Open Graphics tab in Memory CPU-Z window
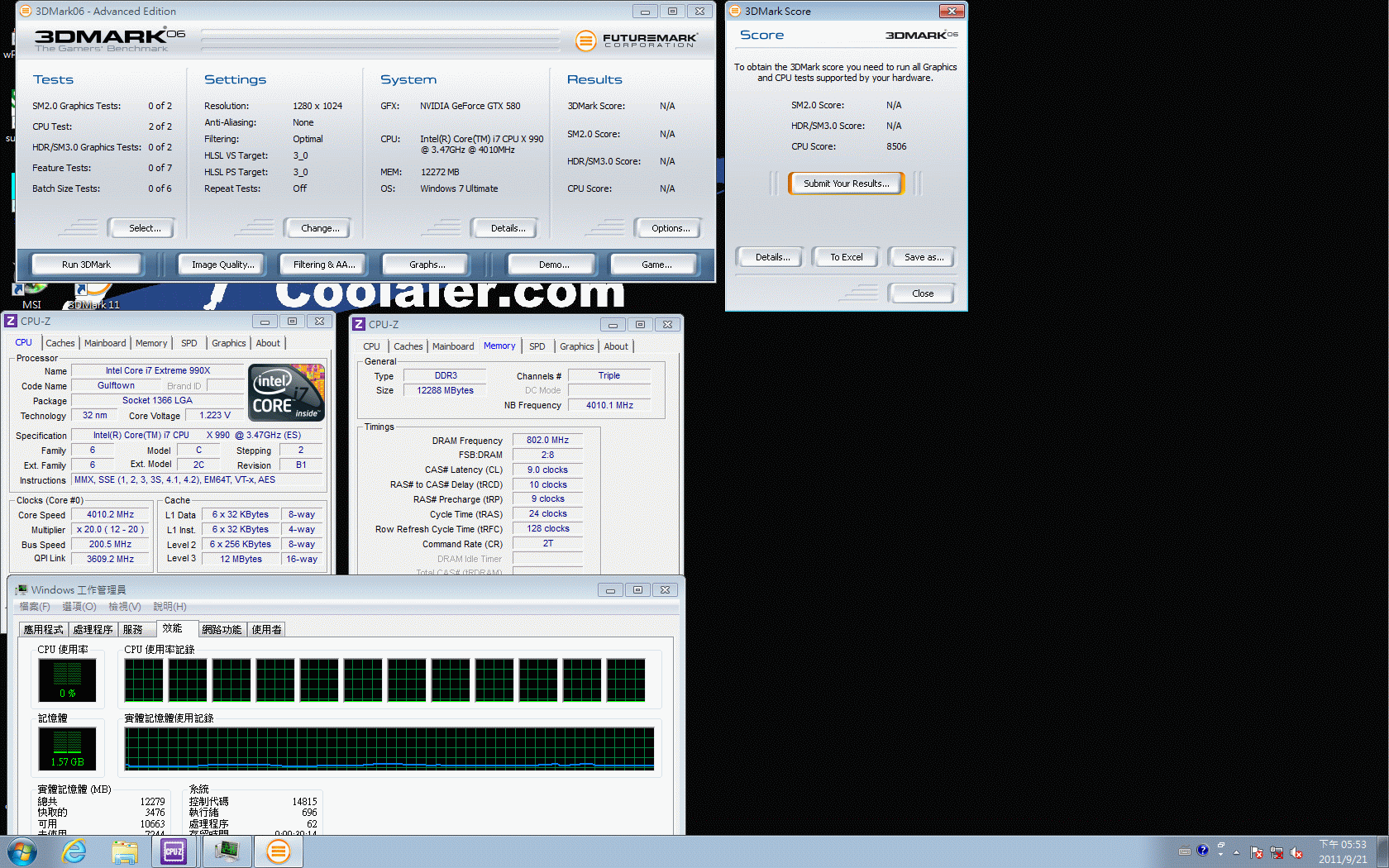 [x=576, y=346]
